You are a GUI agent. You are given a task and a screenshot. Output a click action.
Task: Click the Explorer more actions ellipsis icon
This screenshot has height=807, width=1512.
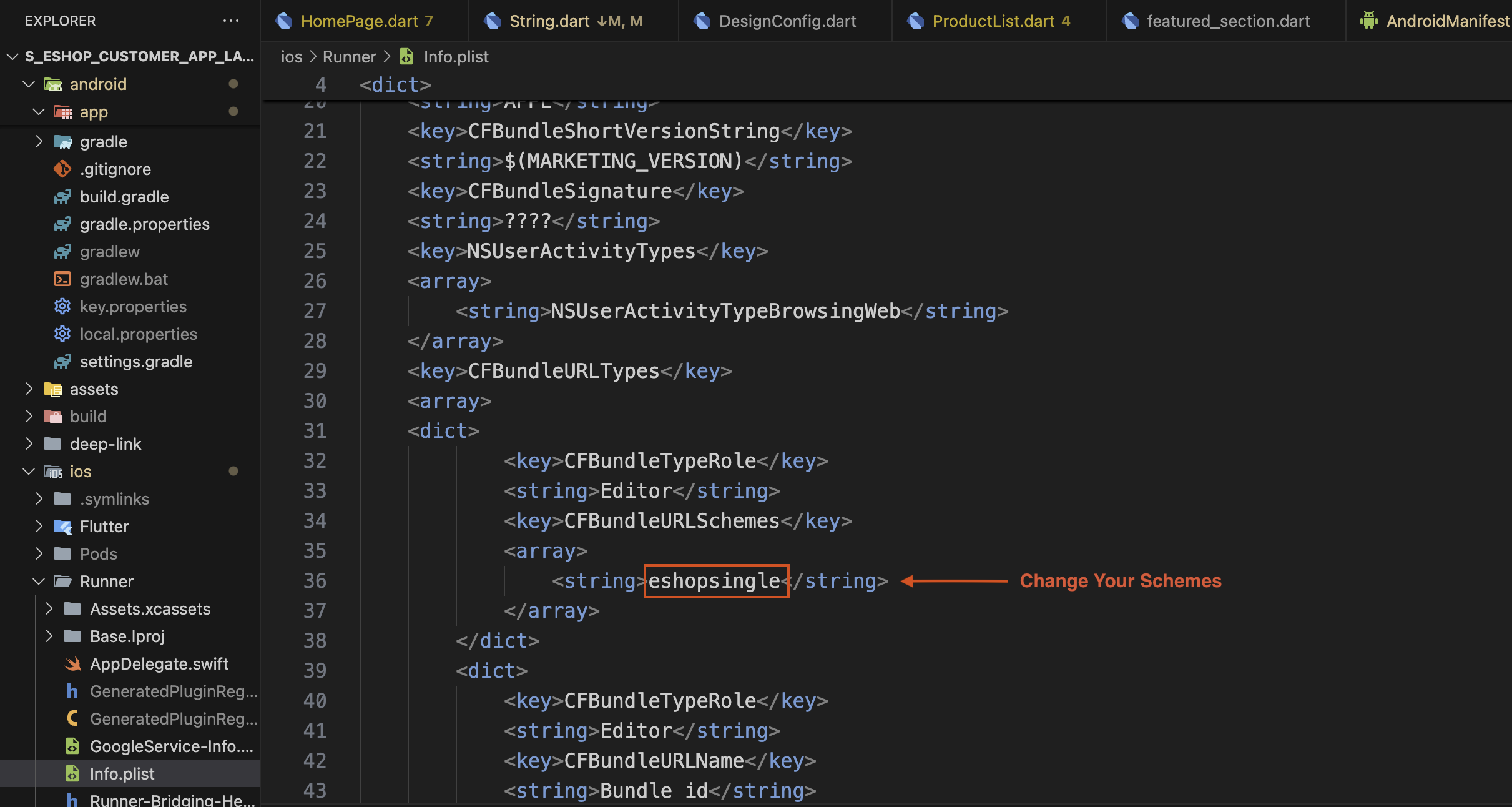point(231,21)
